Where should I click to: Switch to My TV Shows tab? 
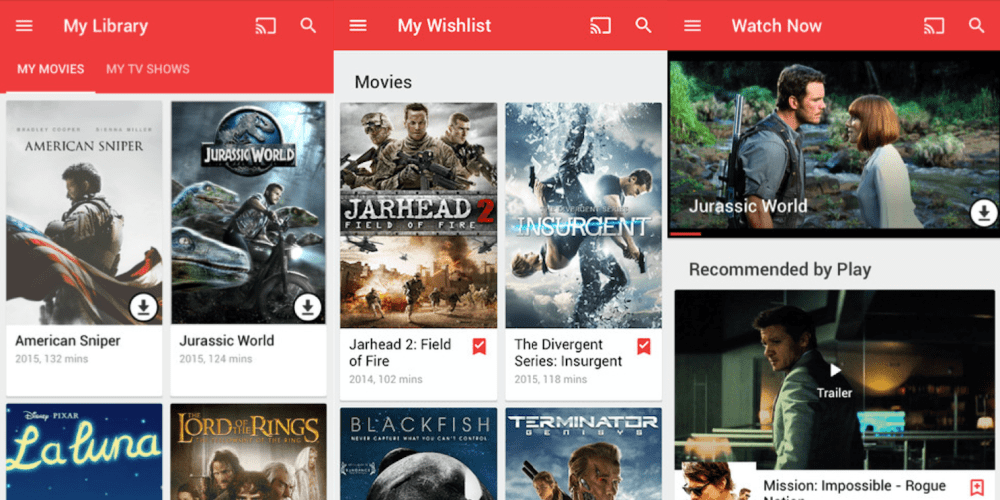(148, 69)
